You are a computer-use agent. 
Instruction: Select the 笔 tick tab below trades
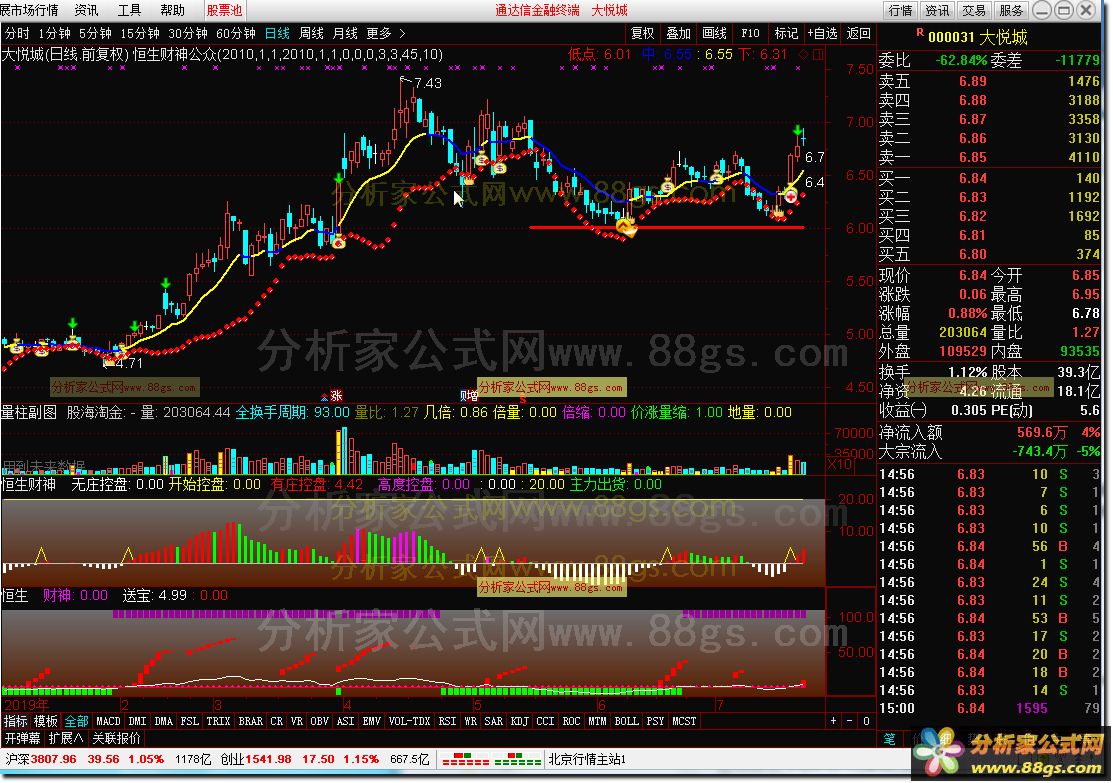click(889, 739)
